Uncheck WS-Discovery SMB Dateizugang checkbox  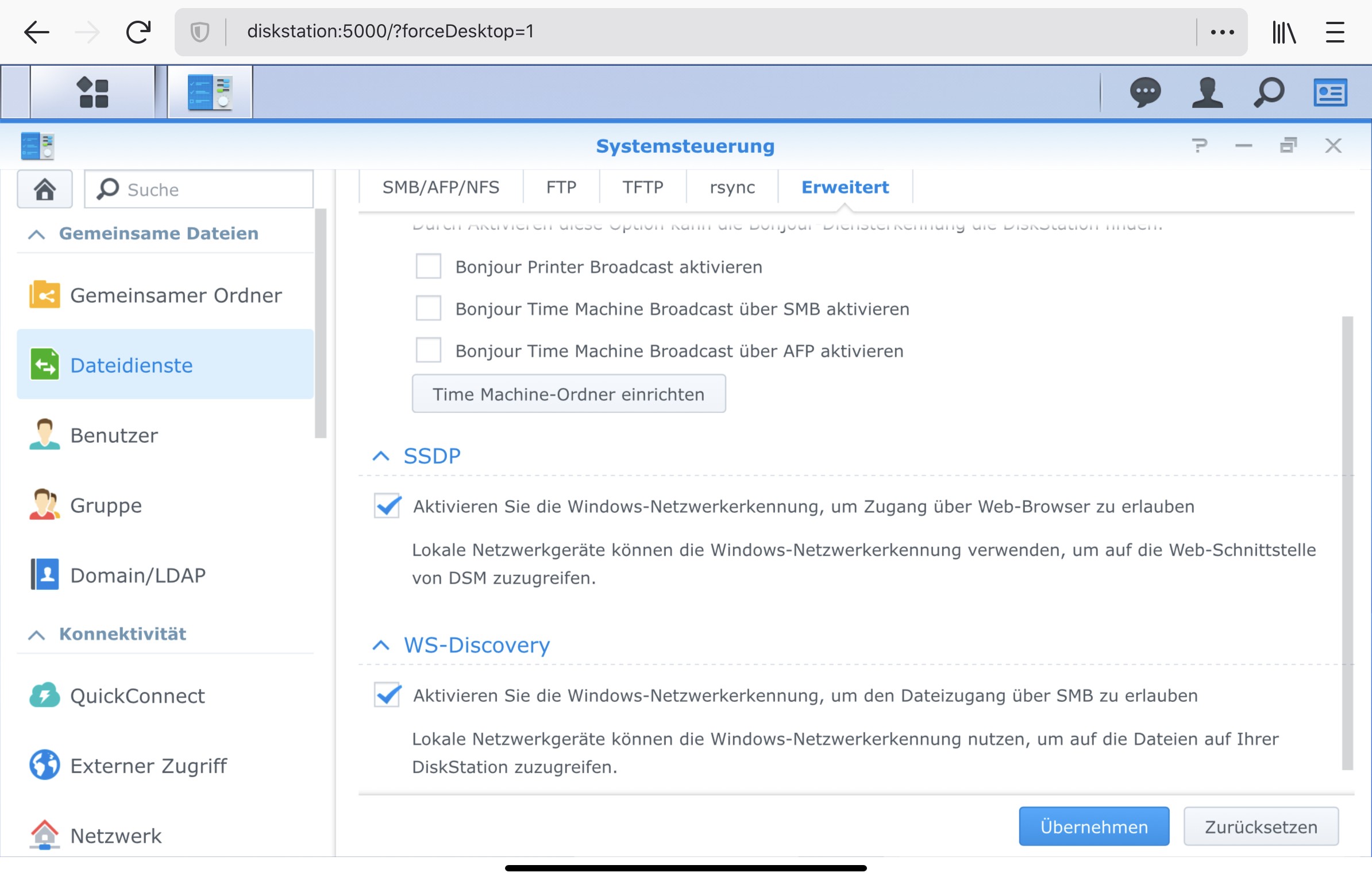(387, 695)
